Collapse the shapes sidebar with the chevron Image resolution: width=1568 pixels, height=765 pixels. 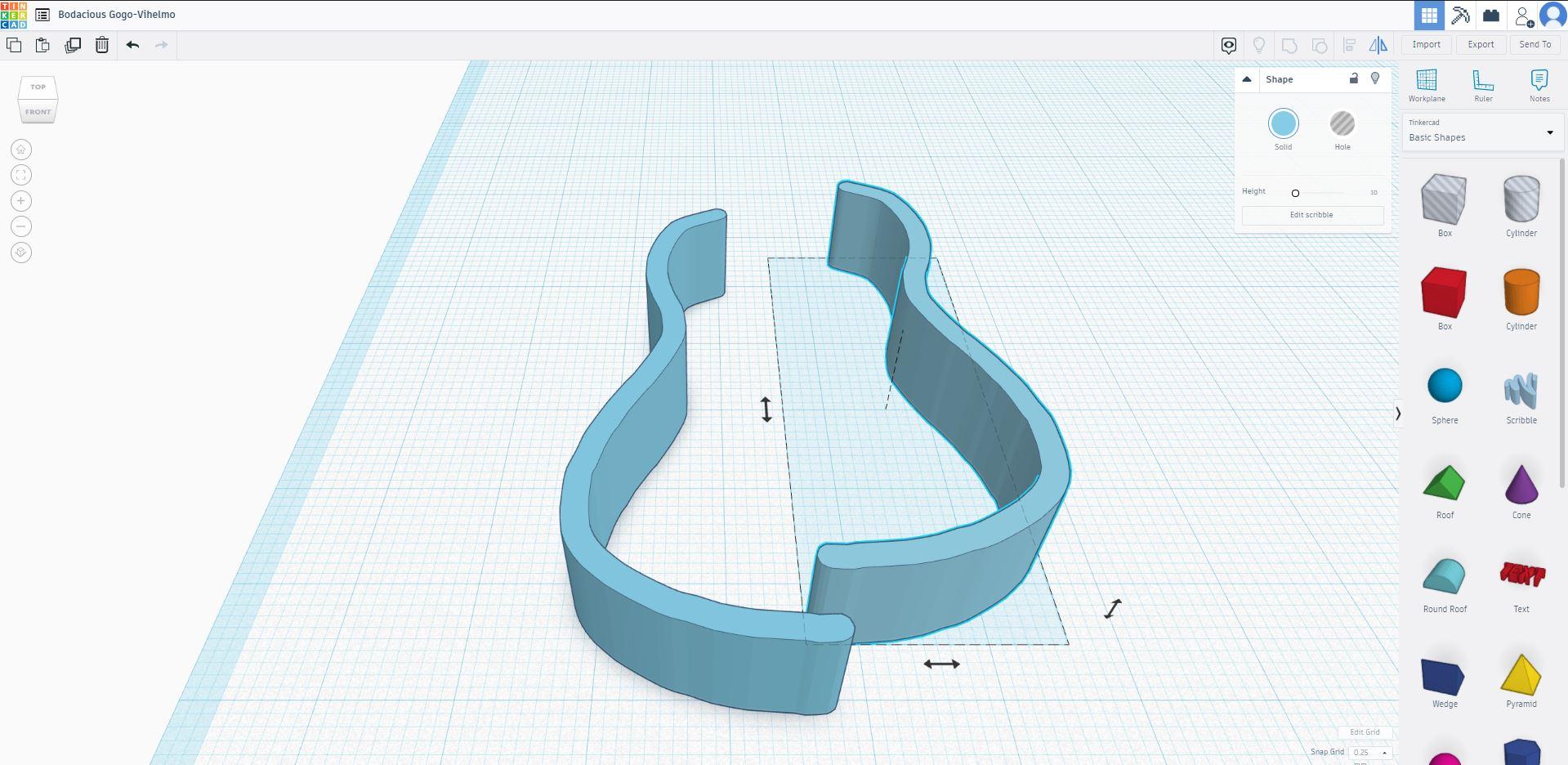click(1398, 414)
